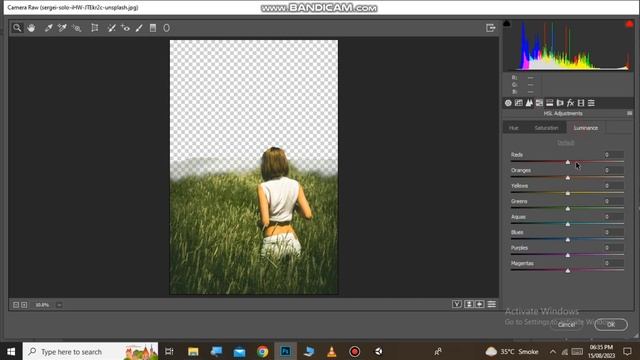The width and height of the screenshot is (640, 360).
Task: Click the Yellows value field
Action: tap(613, 186)
